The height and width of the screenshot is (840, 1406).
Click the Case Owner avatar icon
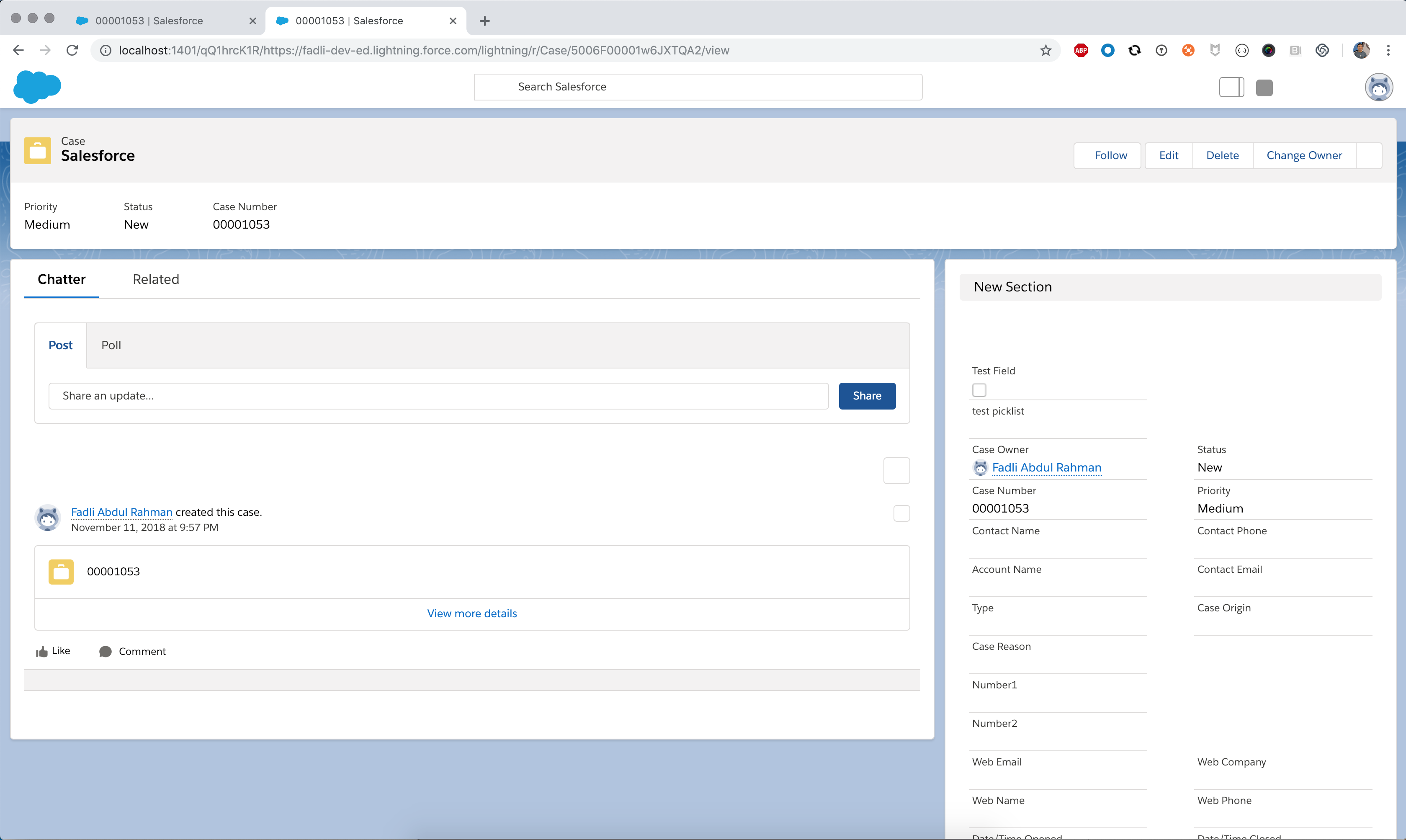(980, 468)
